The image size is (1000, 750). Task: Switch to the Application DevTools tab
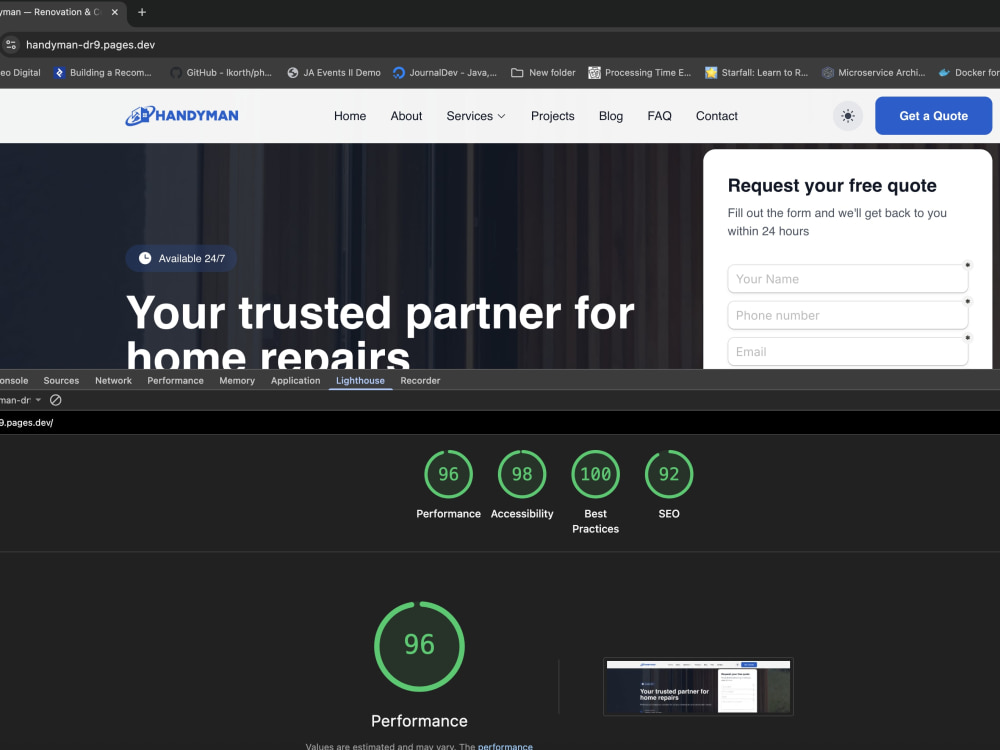[x=295, y=380]
